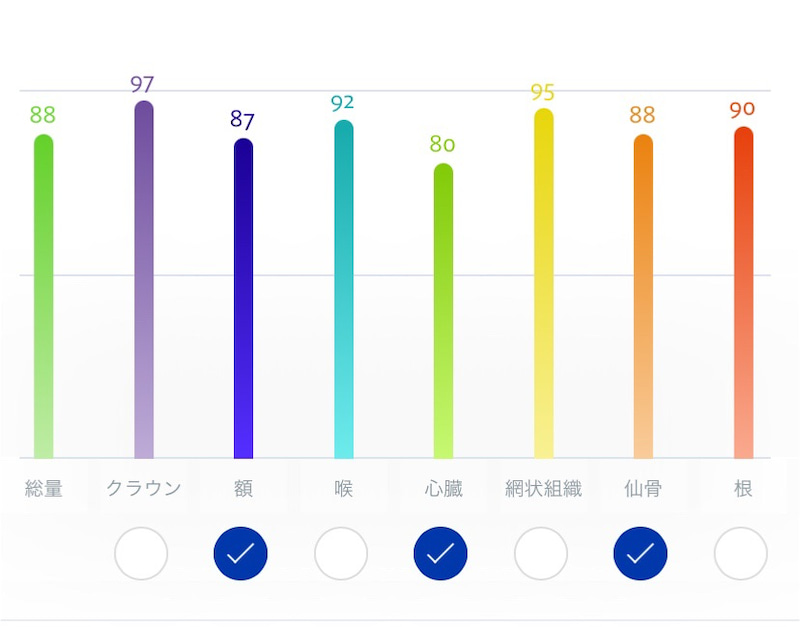Click the 総量 axis label

44,489
